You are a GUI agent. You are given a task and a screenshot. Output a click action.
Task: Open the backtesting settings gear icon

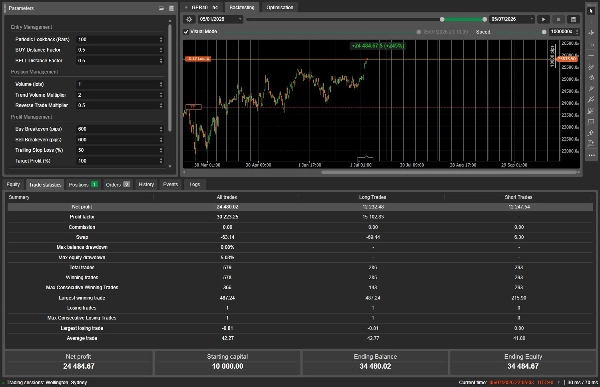pyautogui.click(x=189, y=19)
